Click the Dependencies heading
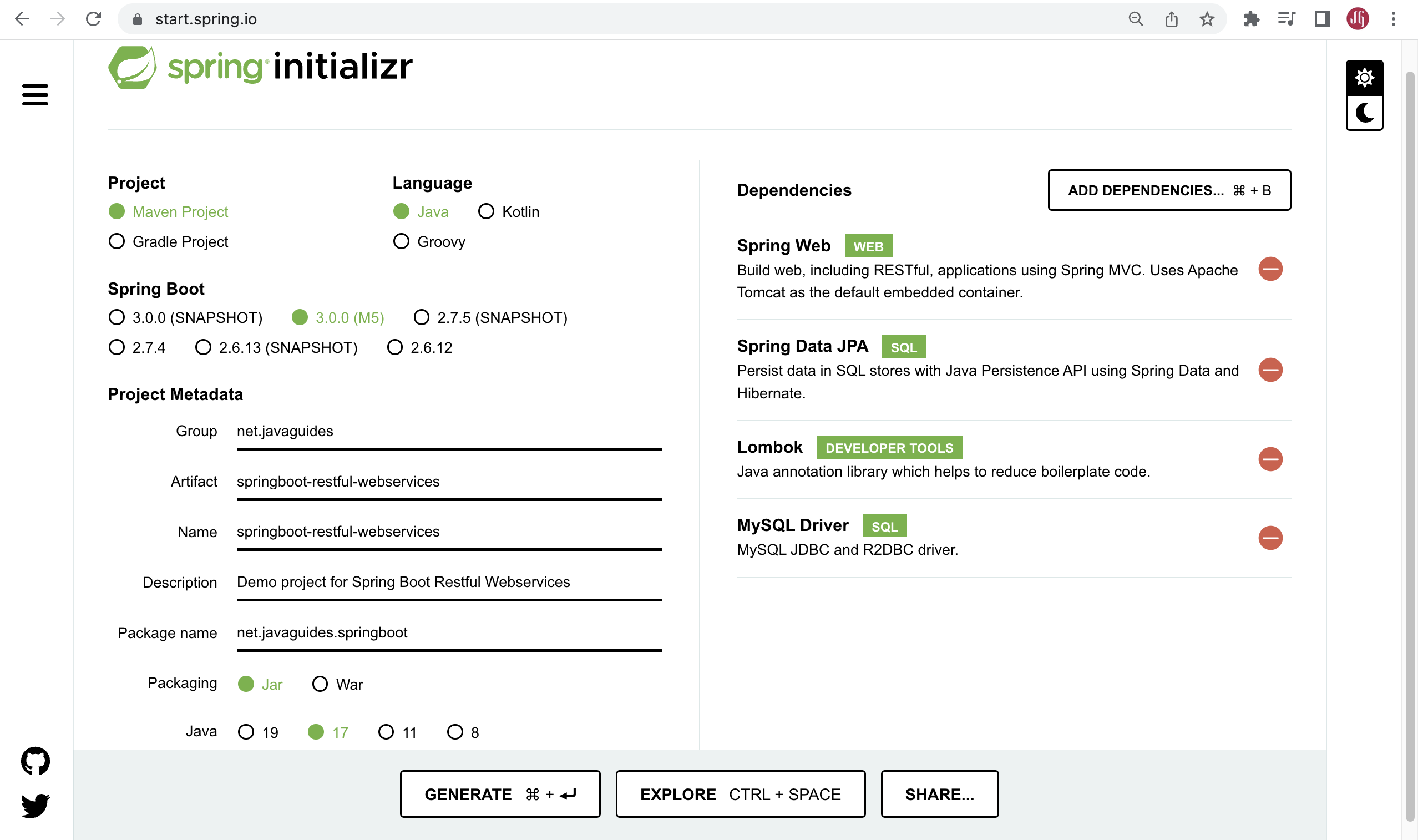The height and width of the screenshot is (840, 1418). (x=794, y=190)
